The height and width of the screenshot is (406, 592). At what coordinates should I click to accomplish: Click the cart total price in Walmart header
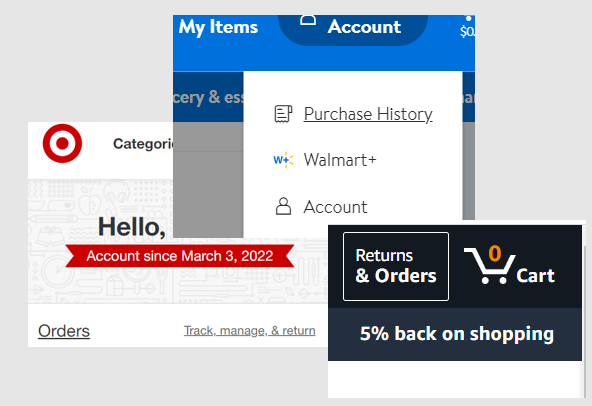467,31
